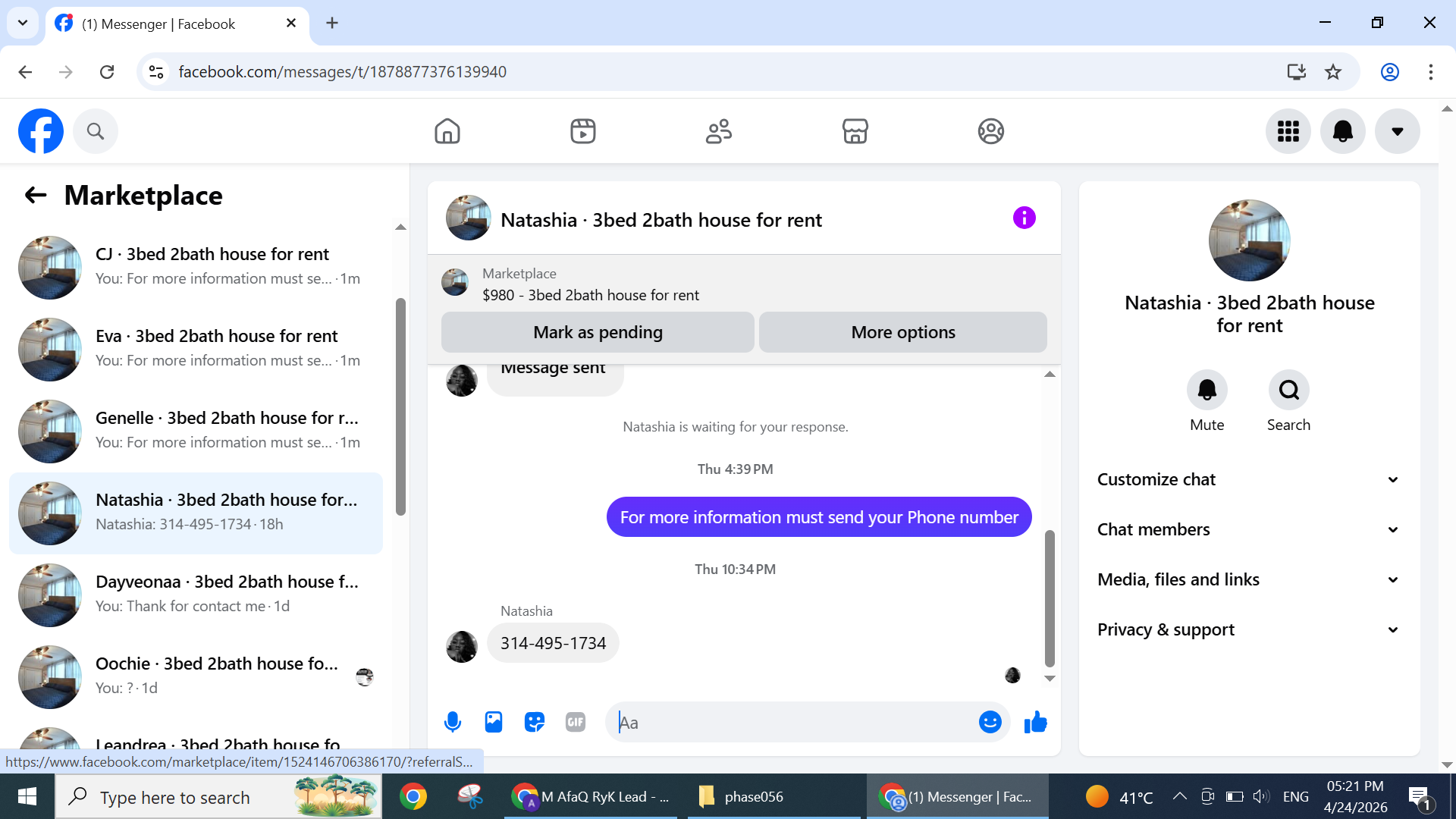Open Windows notification center icon
Screen dimensions: 1456x819
1420,798
